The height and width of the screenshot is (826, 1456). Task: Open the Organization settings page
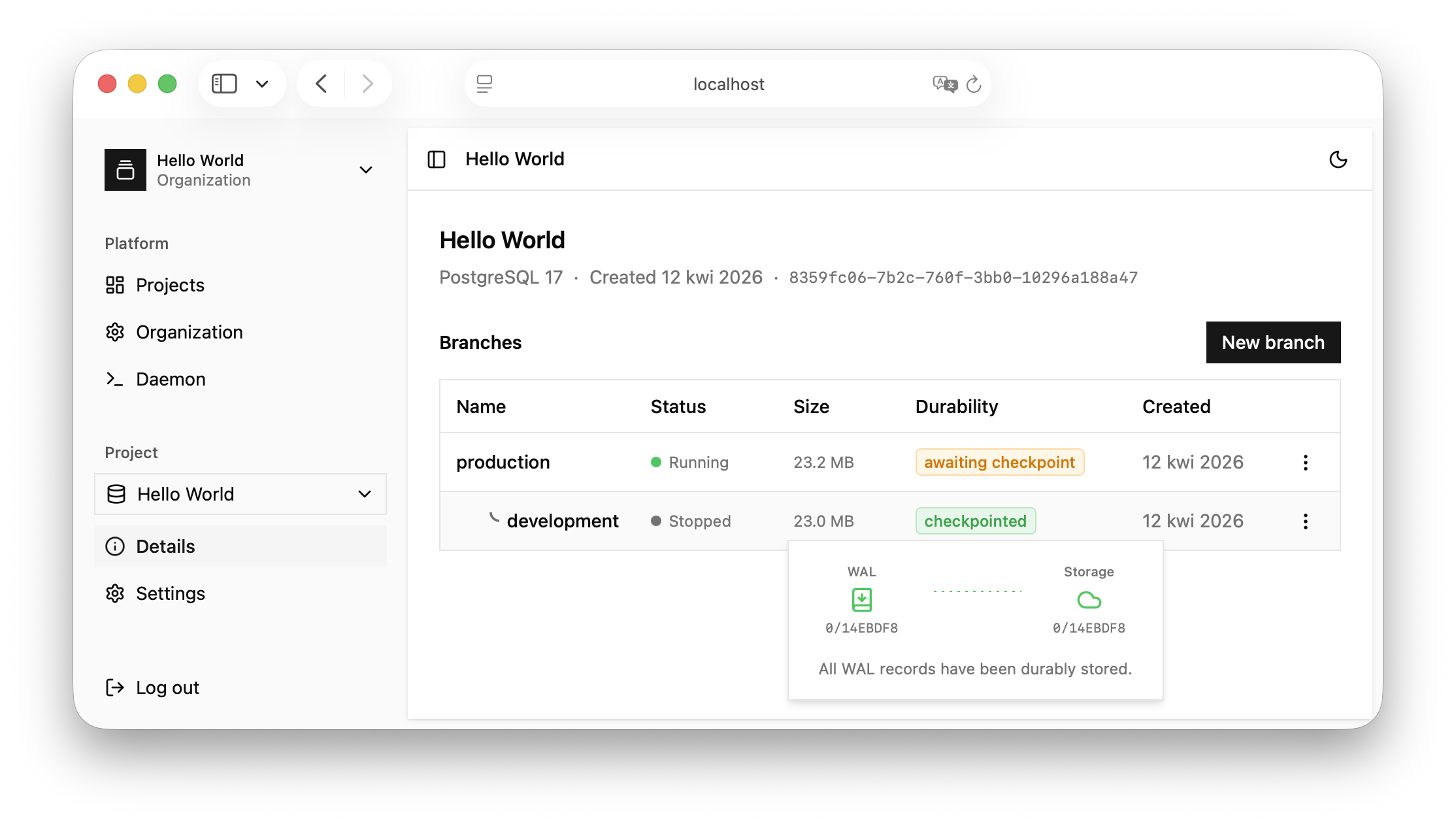[240, 332]
